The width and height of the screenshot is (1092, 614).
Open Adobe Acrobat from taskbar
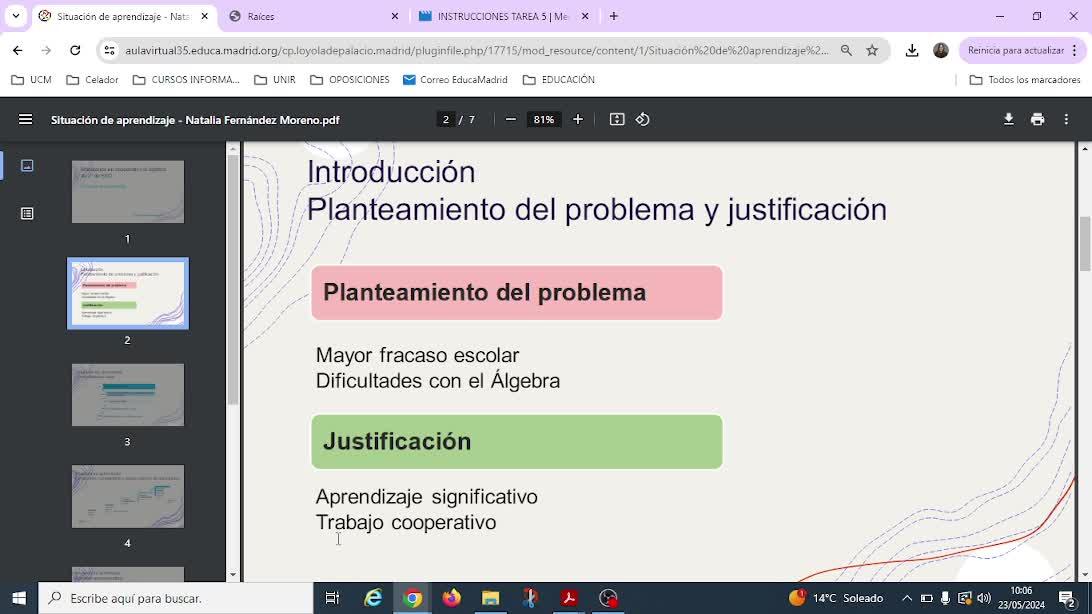click(569, 598)
